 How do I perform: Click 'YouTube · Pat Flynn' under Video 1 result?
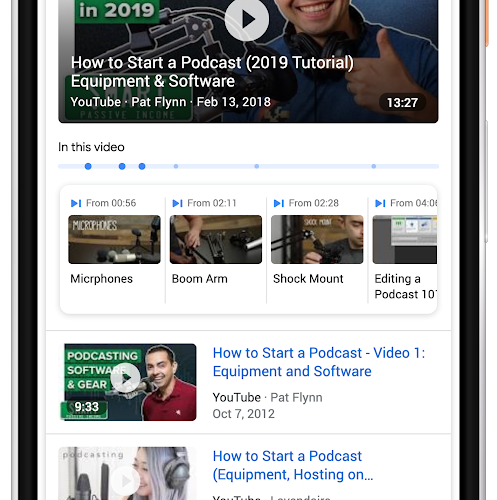click(x=267, y=397)
